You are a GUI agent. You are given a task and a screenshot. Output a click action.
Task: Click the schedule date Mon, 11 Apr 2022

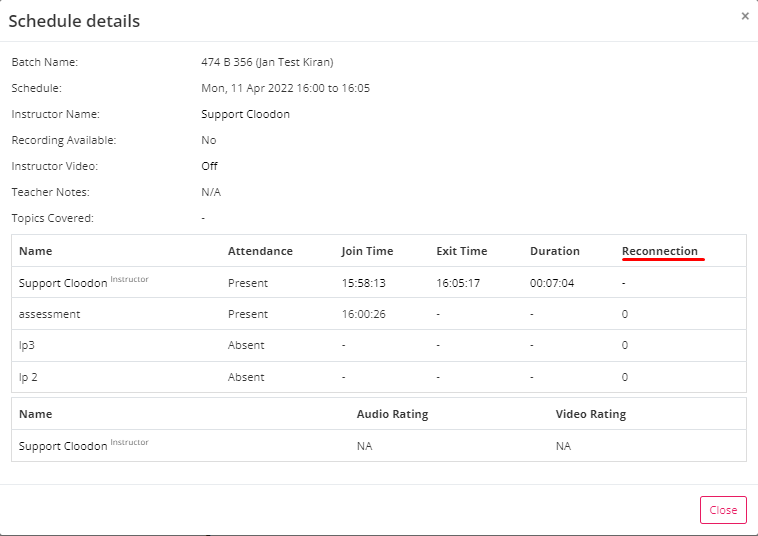click(x=247, y=88)
